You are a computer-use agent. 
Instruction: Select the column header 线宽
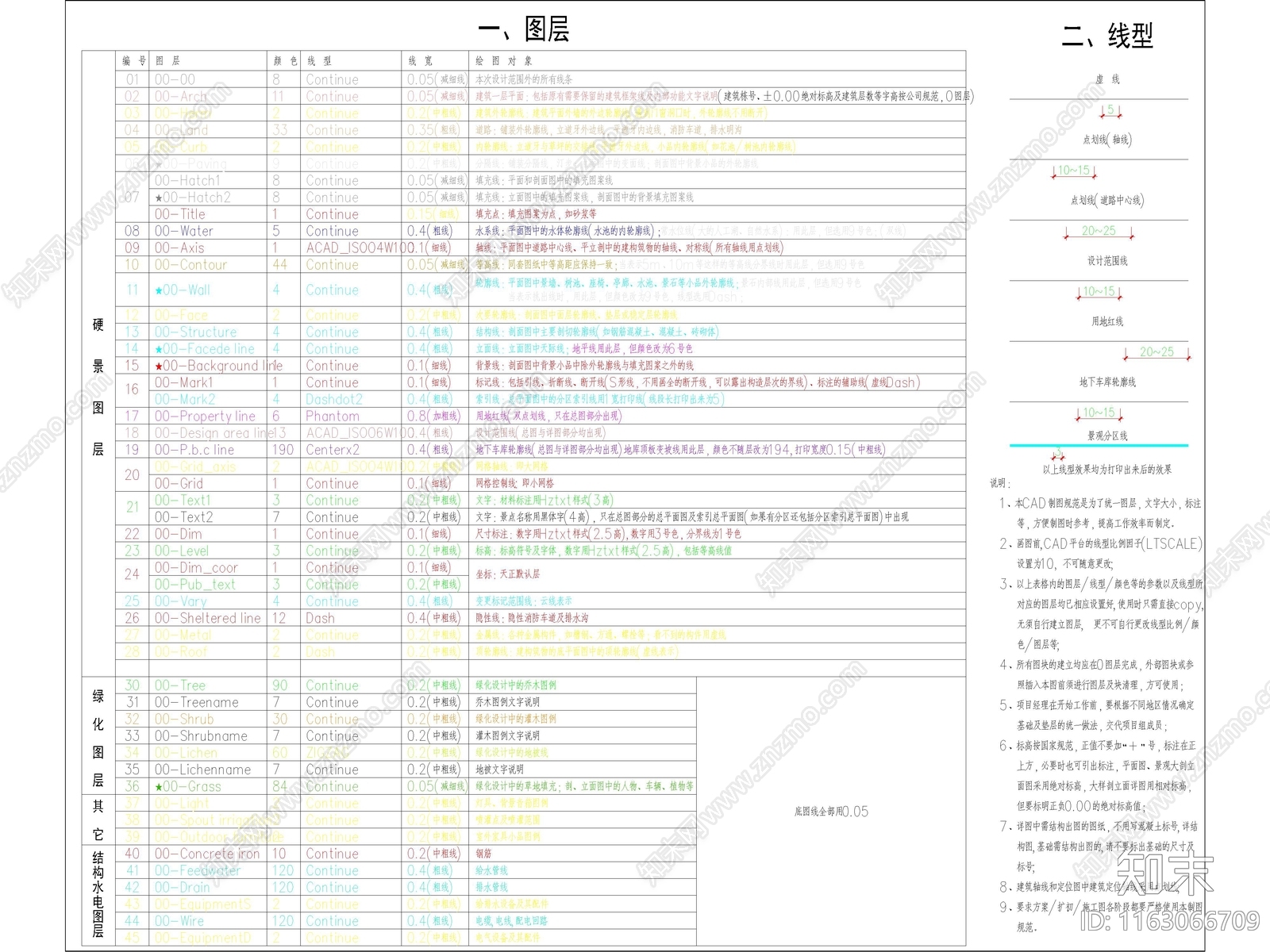(x=421, y=60)
